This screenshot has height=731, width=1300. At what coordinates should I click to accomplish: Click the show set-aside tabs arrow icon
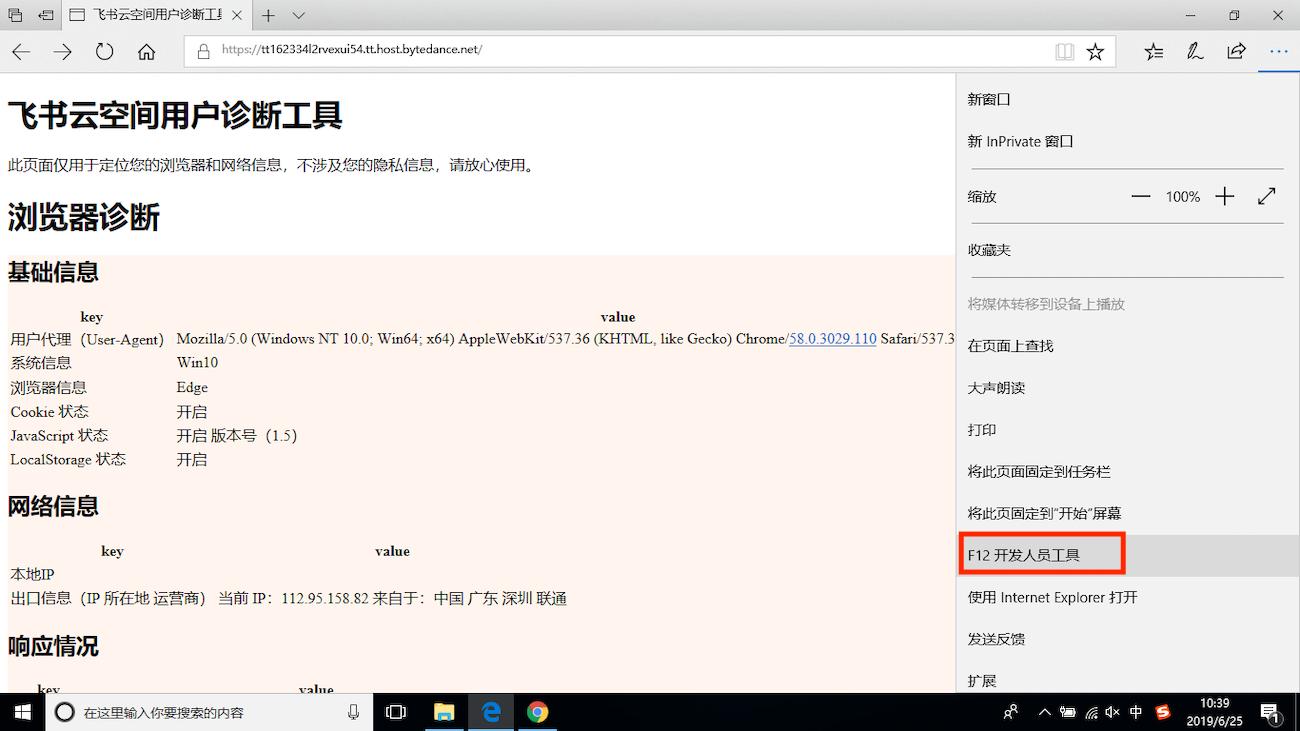pyautogui.click(x=46, y=16)
